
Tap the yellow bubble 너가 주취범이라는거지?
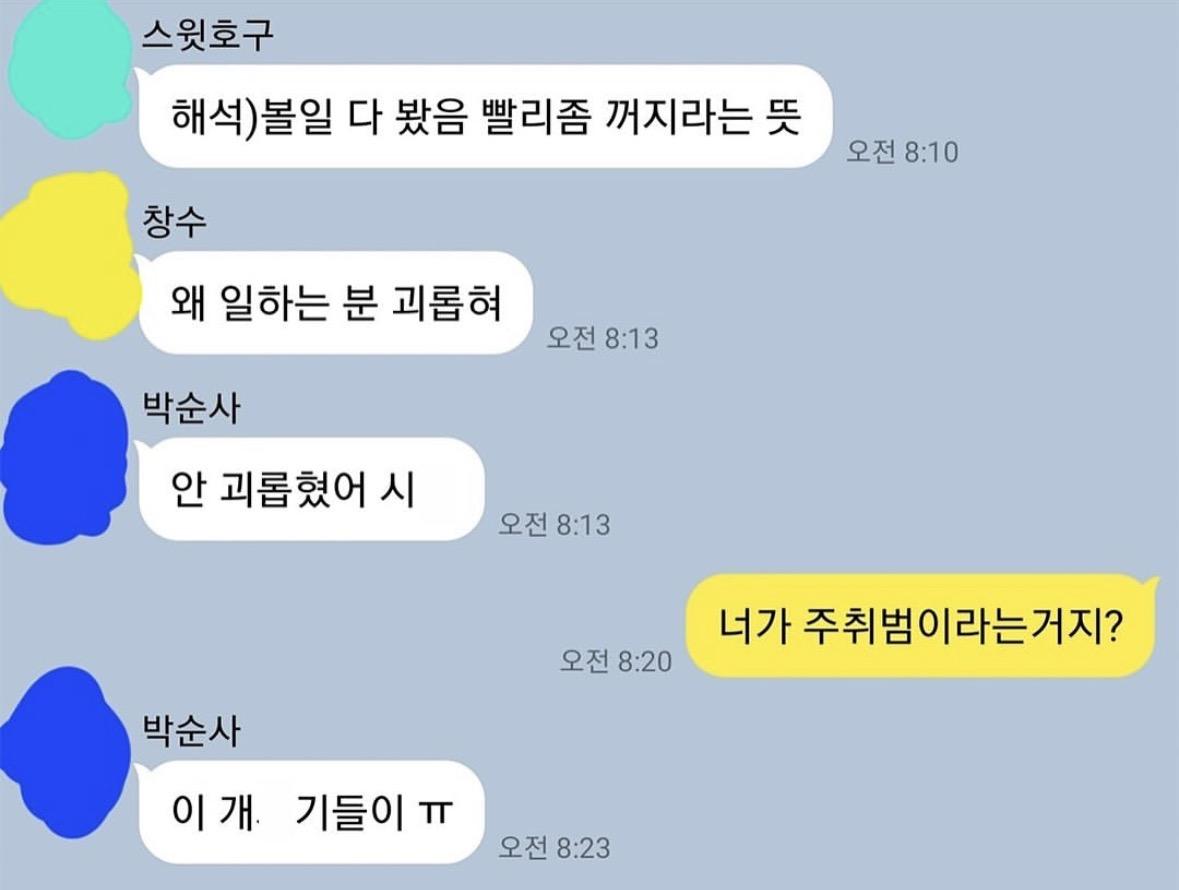[920, 625]
